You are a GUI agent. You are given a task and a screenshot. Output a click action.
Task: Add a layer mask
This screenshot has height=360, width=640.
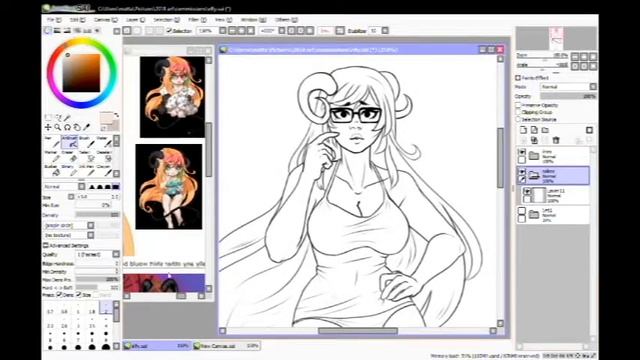tap(589, 130)
